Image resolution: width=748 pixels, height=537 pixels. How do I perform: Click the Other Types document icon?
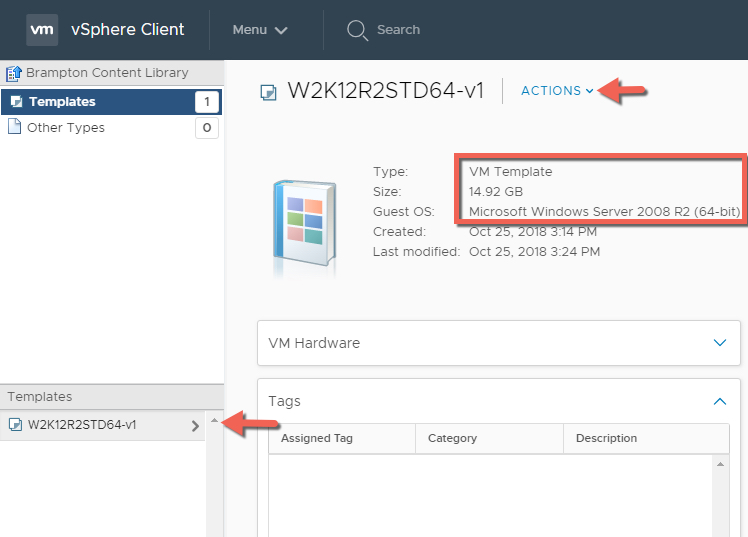14,127
